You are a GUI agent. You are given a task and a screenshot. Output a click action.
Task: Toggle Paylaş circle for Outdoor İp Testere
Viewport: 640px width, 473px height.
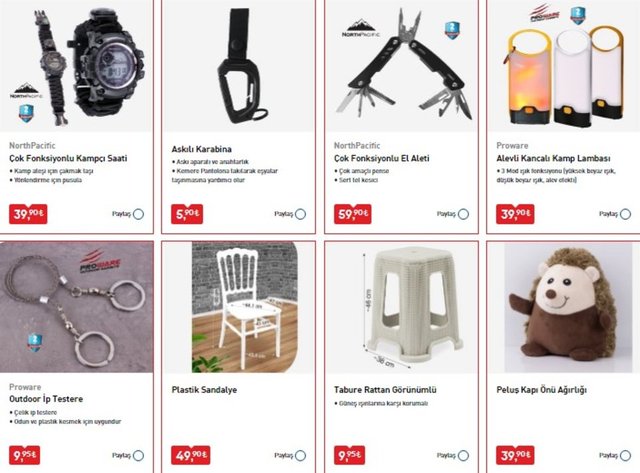point(138,455)
